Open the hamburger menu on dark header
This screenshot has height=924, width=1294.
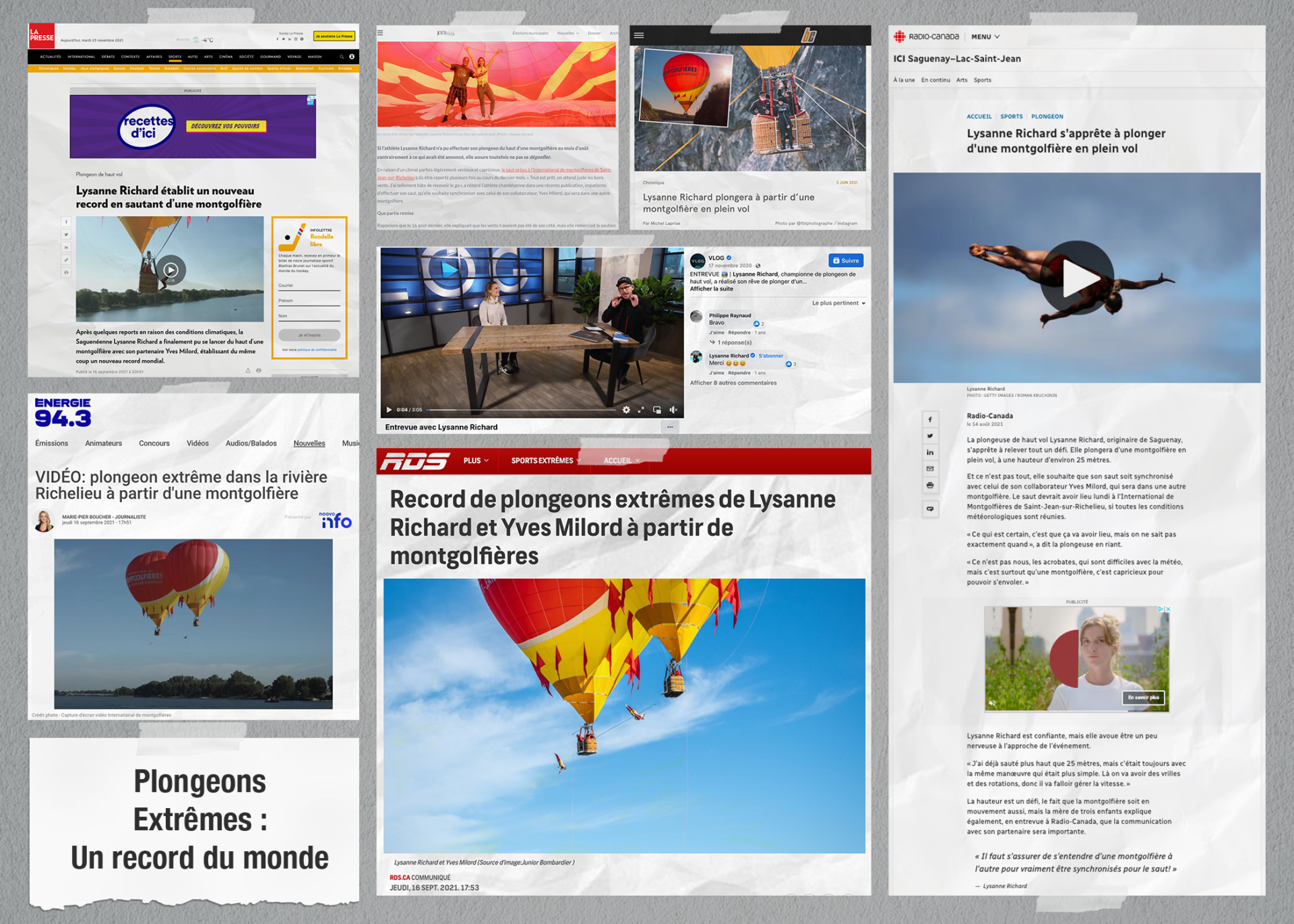639,36
